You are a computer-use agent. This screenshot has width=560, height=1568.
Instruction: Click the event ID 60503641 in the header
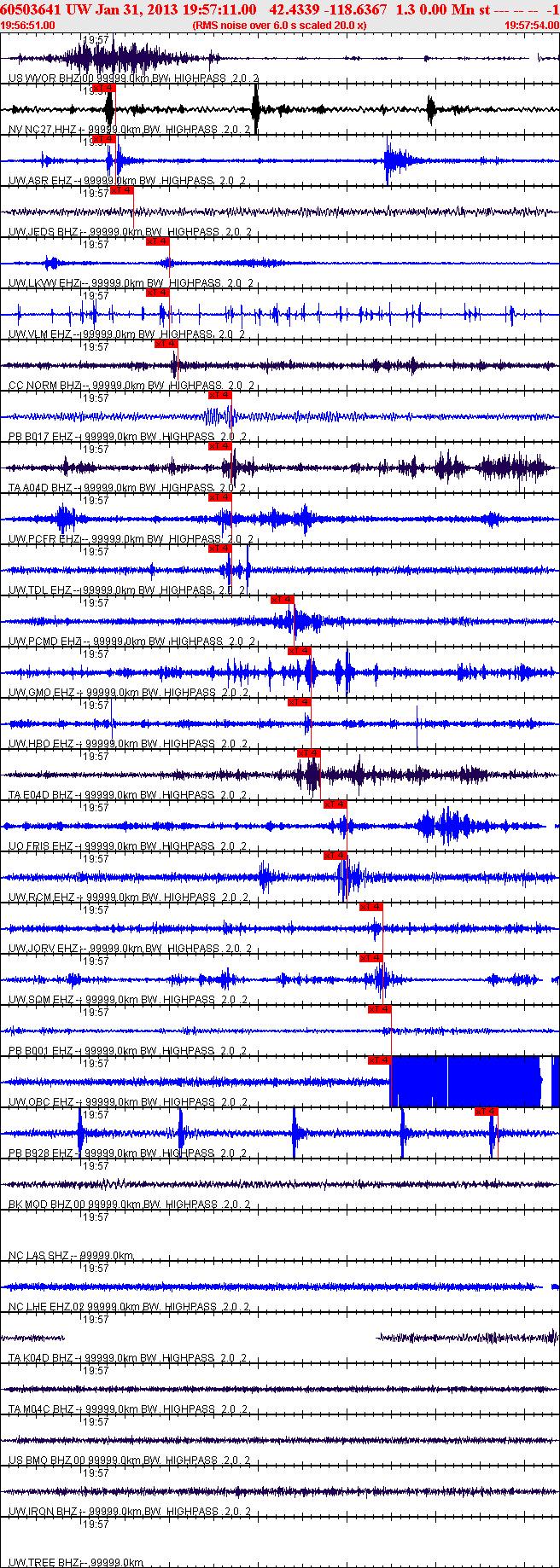coord(30,9)
